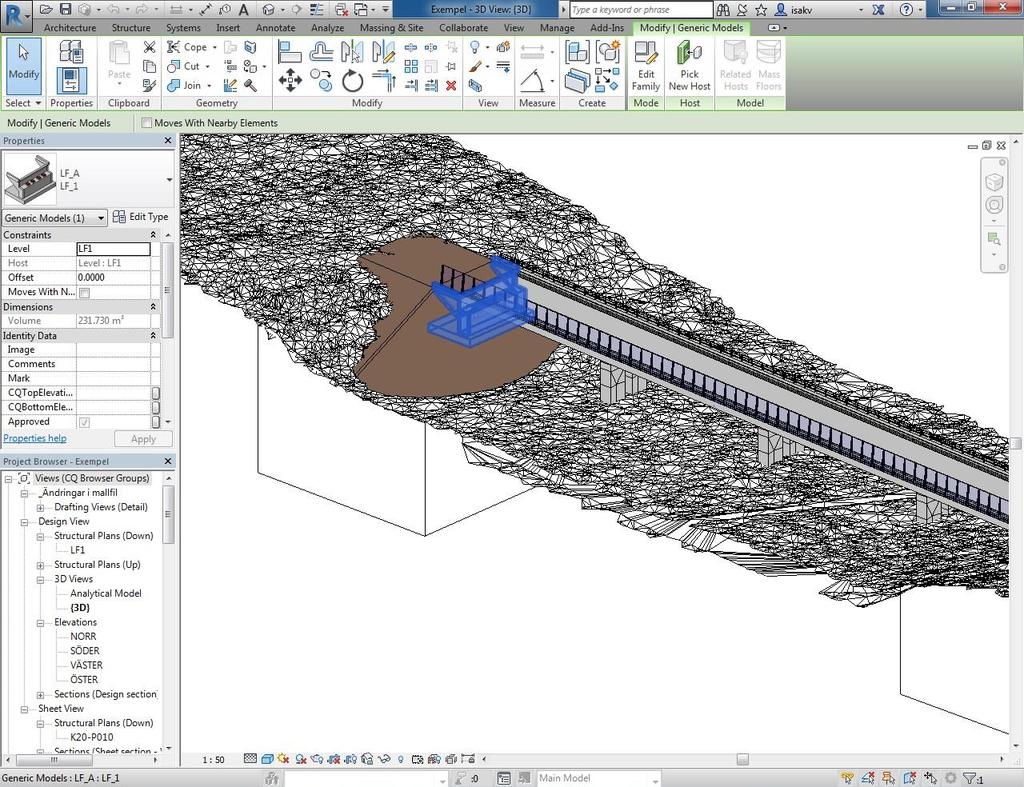Click the Edit Family button

pyautogui.click(x=646, y=66)
